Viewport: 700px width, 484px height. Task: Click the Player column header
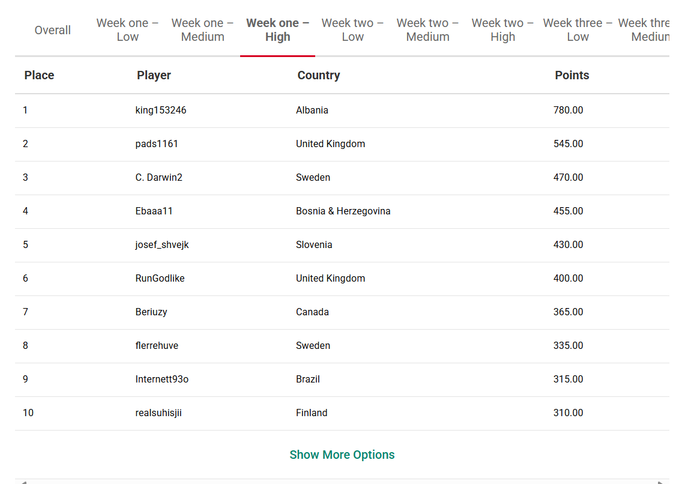(x=154, y=75)
